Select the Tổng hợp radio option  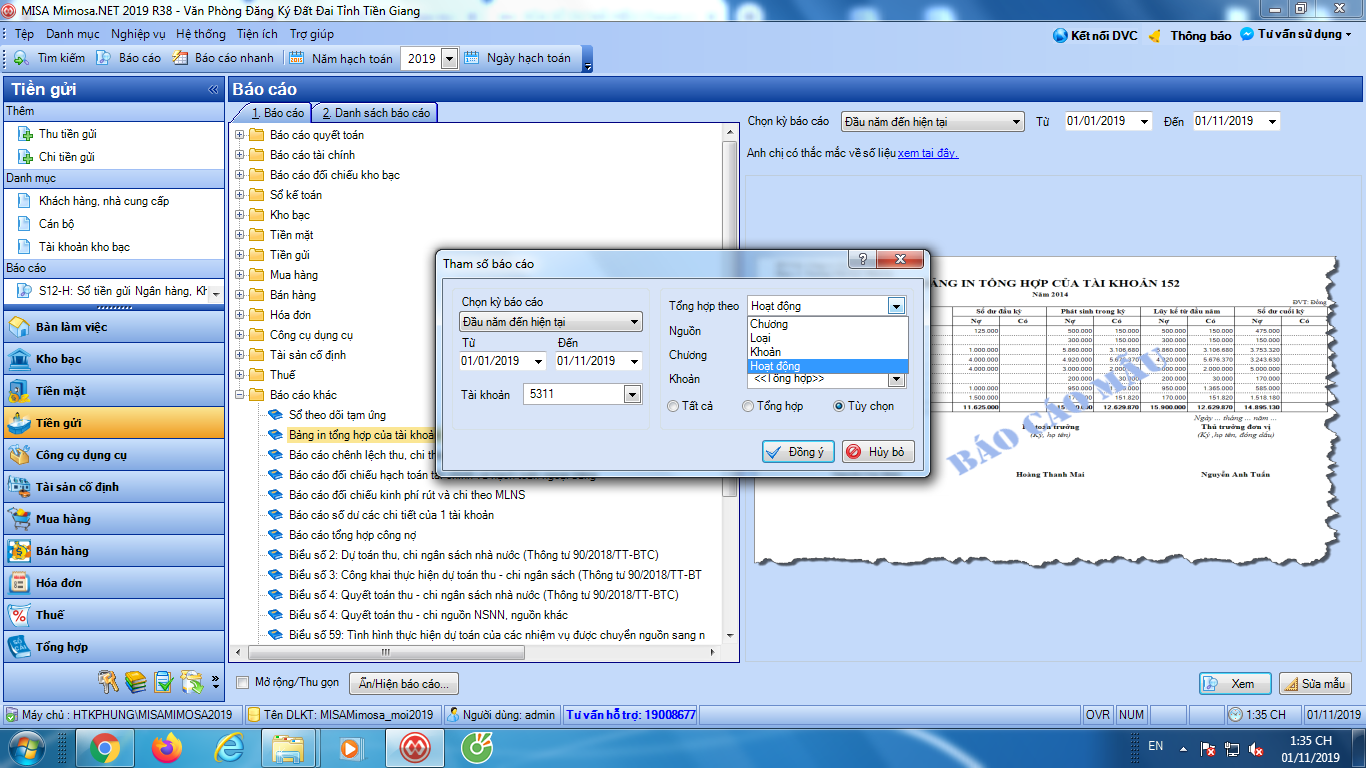coord(748,406)
